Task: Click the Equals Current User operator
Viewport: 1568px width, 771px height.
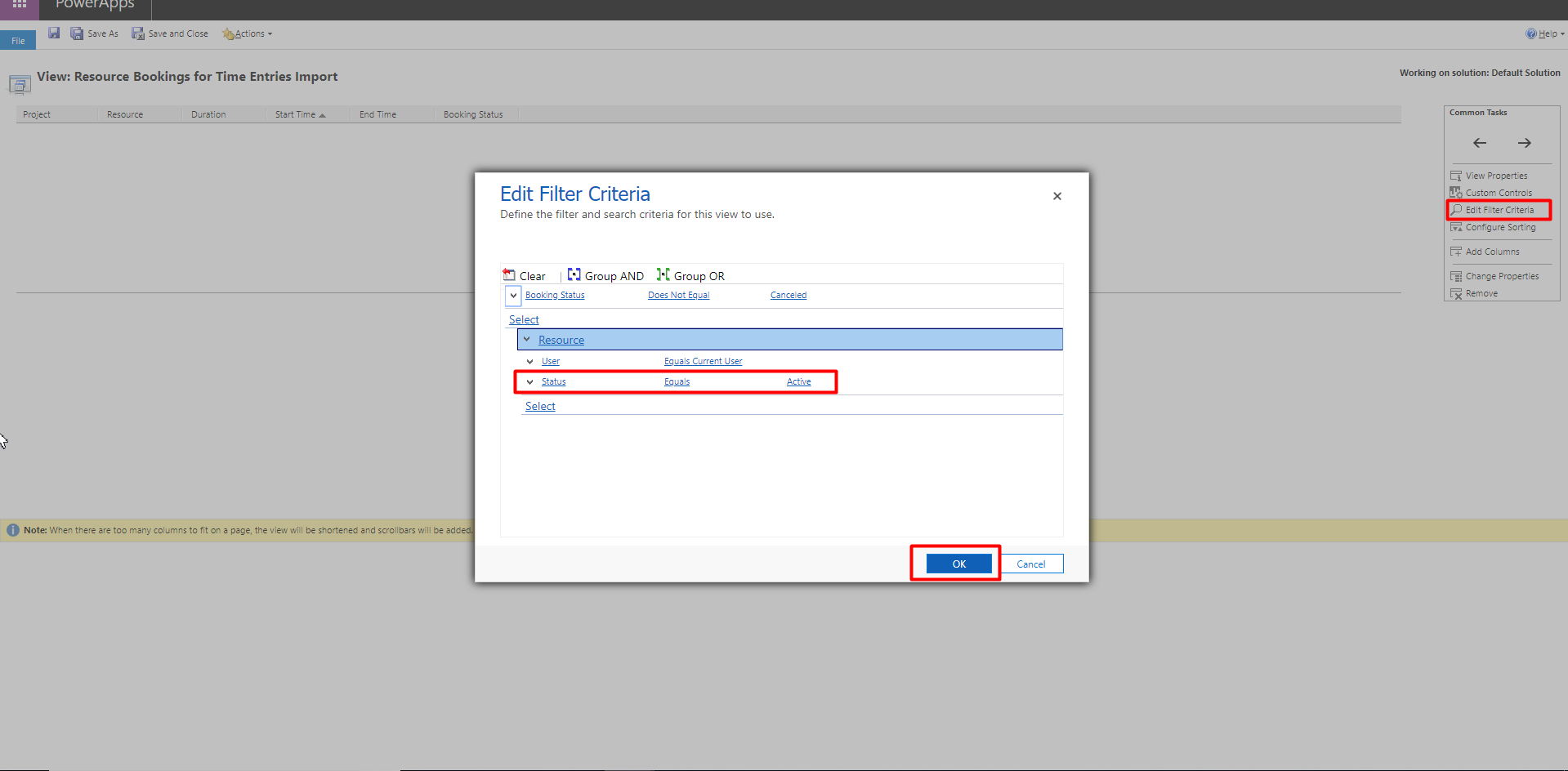Action: (703, 361)
